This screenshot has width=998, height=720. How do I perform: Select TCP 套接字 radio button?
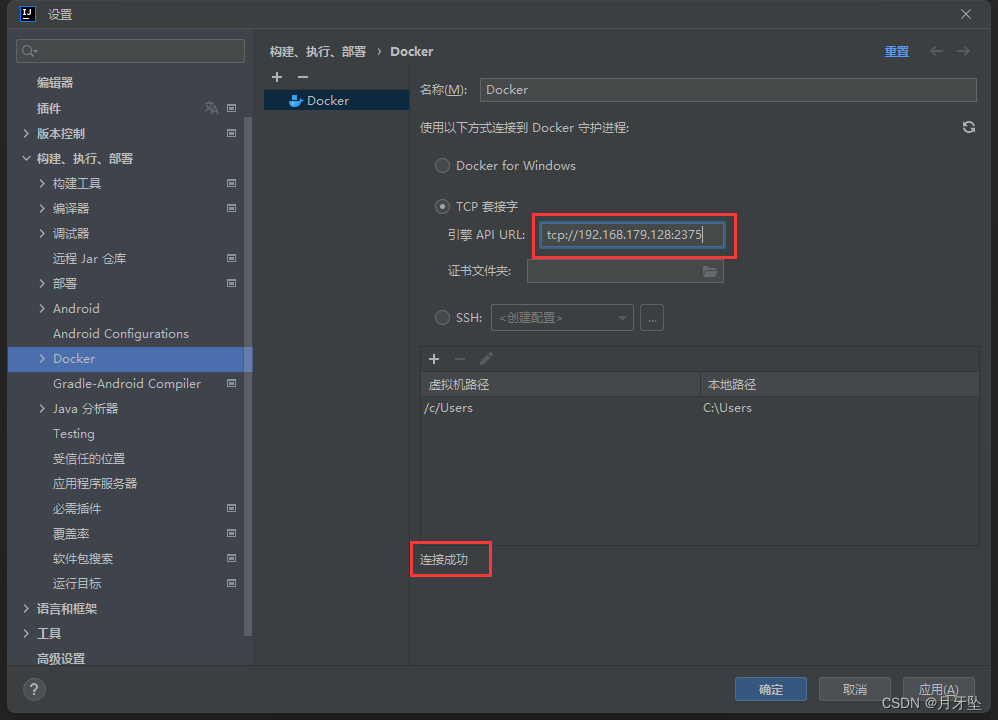[442, 206]
